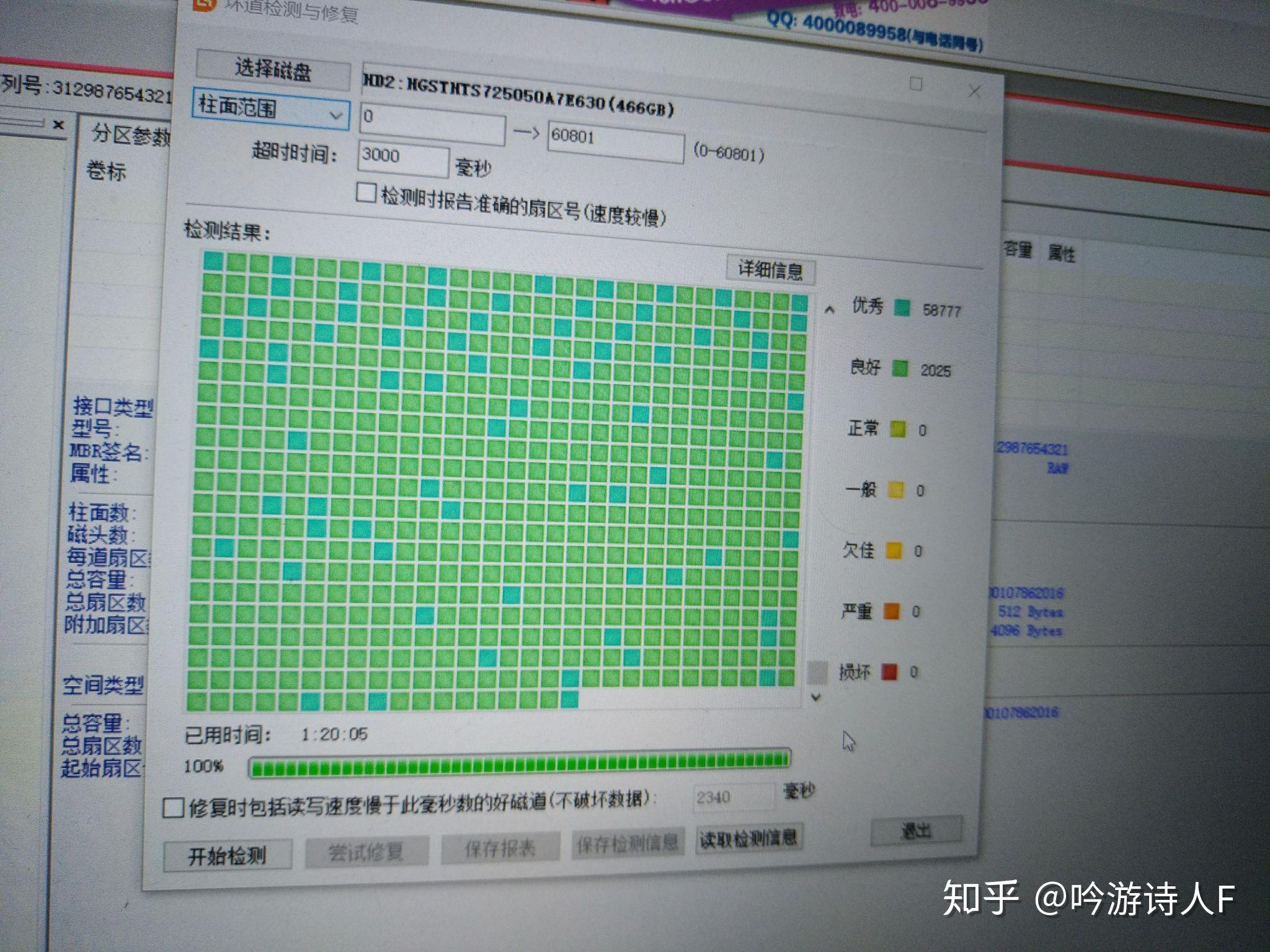The image size is (1270, 952).
Task: Close the background left panel with x
Action: coord(59,125)
